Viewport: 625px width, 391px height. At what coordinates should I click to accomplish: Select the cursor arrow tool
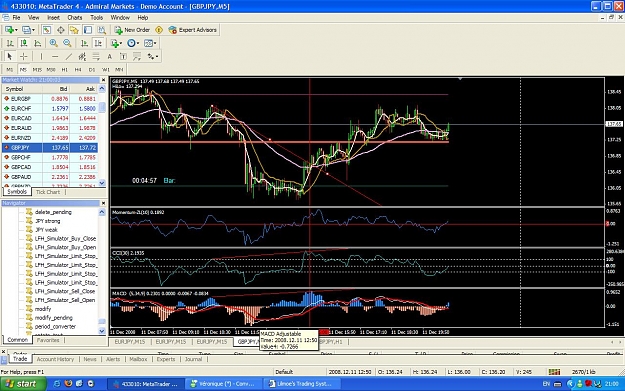click(x=10, y=57)
